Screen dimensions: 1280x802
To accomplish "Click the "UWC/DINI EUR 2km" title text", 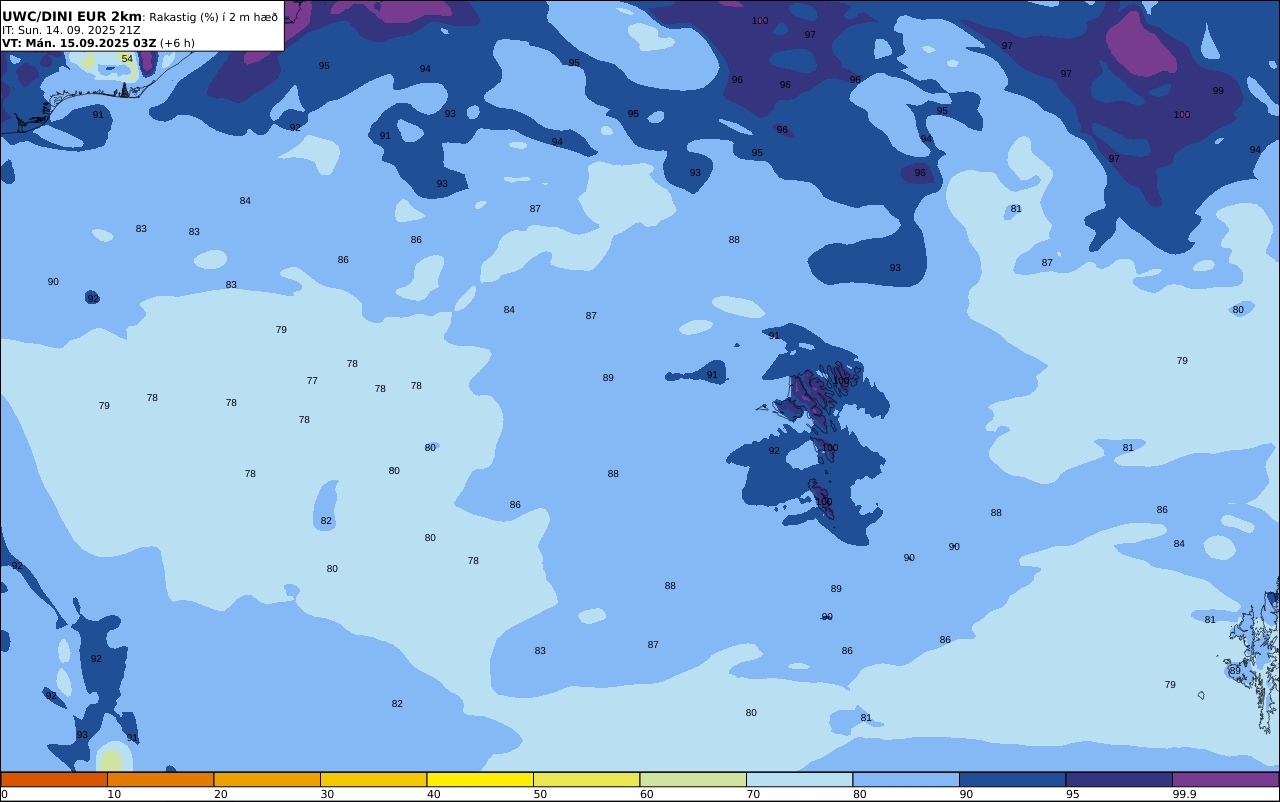I will pyautogui.click(x=72, y=16).
